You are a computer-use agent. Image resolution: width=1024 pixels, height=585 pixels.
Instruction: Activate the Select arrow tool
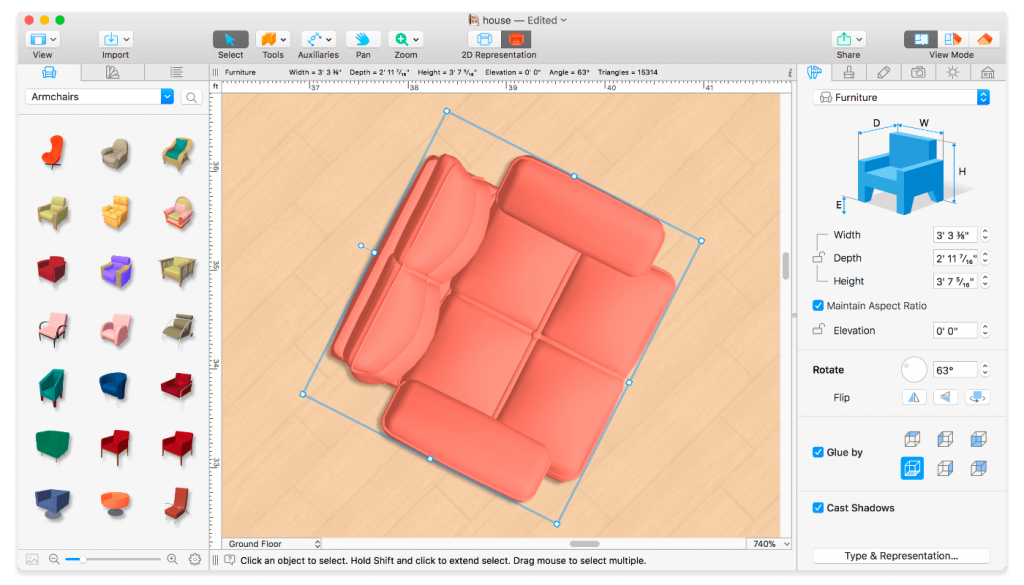pos(230,41)
